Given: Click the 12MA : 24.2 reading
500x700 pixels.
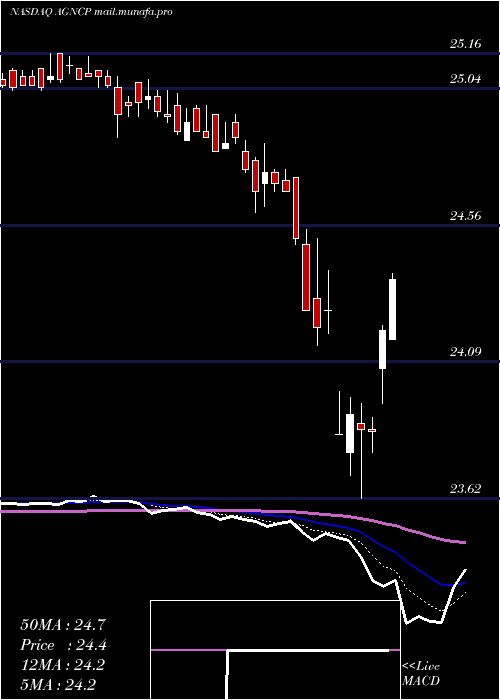Looking at the screenshot, I should tap(63, 665).
